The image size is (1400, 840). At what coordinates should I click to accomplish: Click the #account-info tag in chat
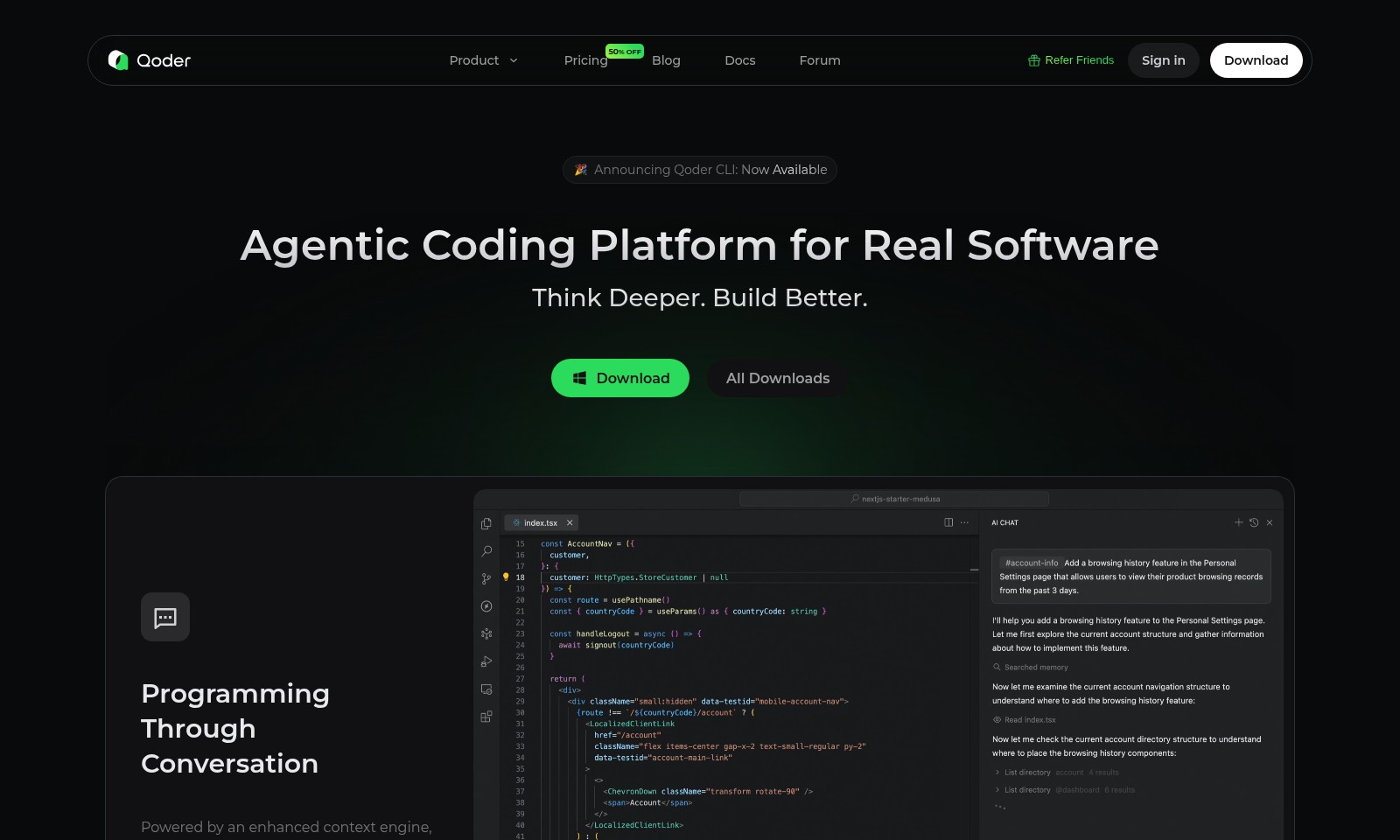point(1031,563)
